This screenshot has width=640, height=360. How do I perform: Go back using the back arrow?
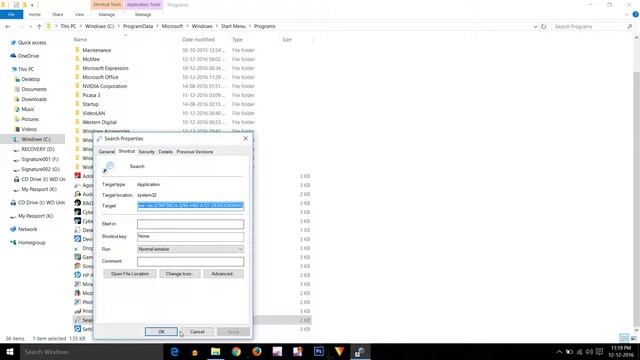[x=8, y=26]
